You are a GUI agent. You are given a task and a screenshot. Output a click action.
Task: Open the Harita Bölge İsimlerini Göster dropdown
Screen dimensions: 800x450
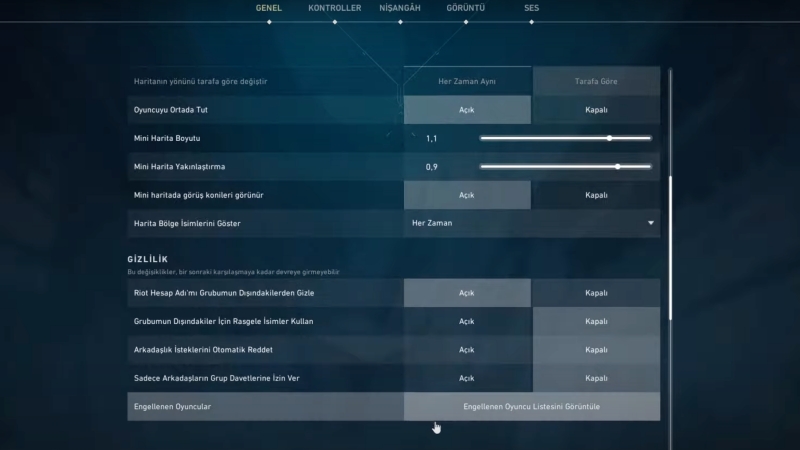[532, 223]
